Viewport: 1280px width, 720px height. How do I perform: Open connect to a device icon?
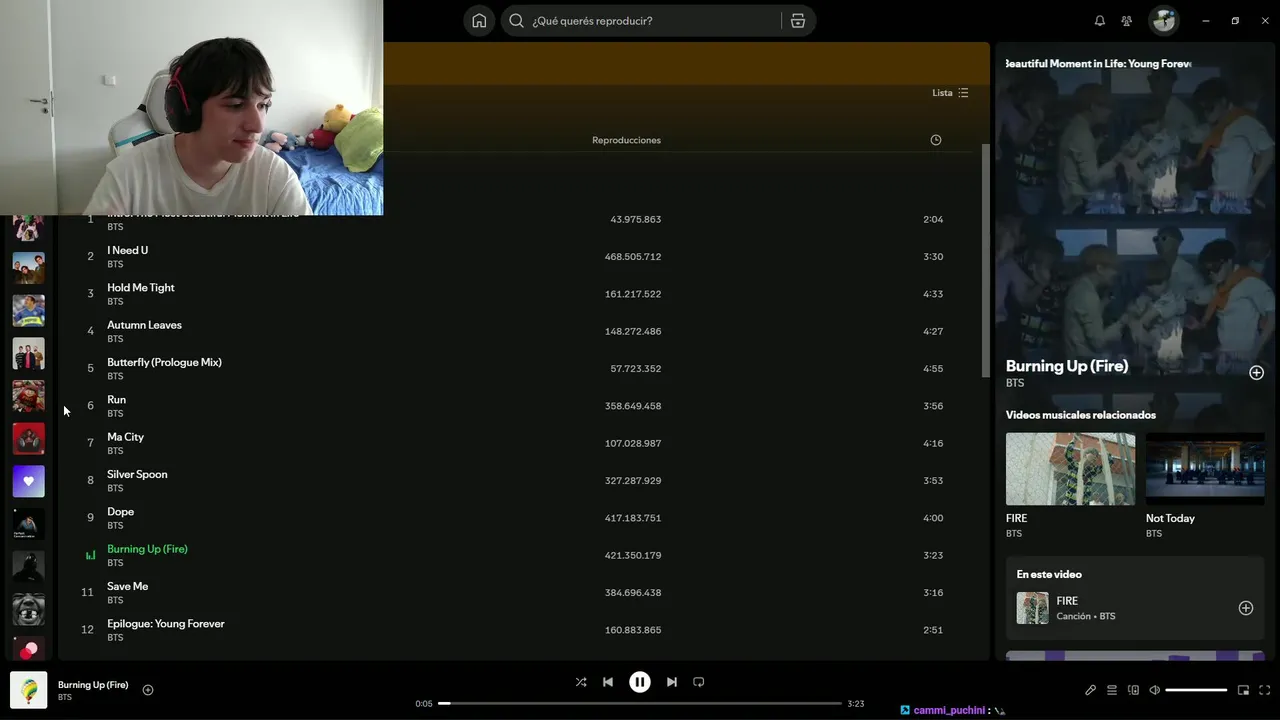pos(1133,690)
